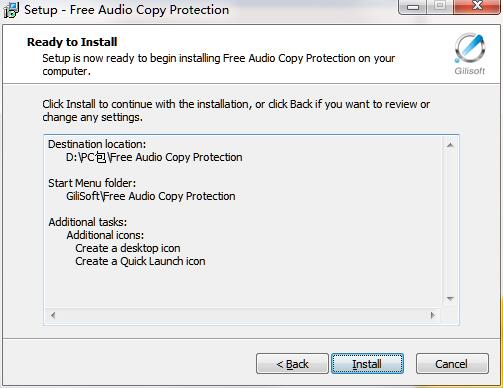This screenshot has height=388, width=503.
Task: Click the horizontal scroll left arrow
Action: [x=53, y=315]
